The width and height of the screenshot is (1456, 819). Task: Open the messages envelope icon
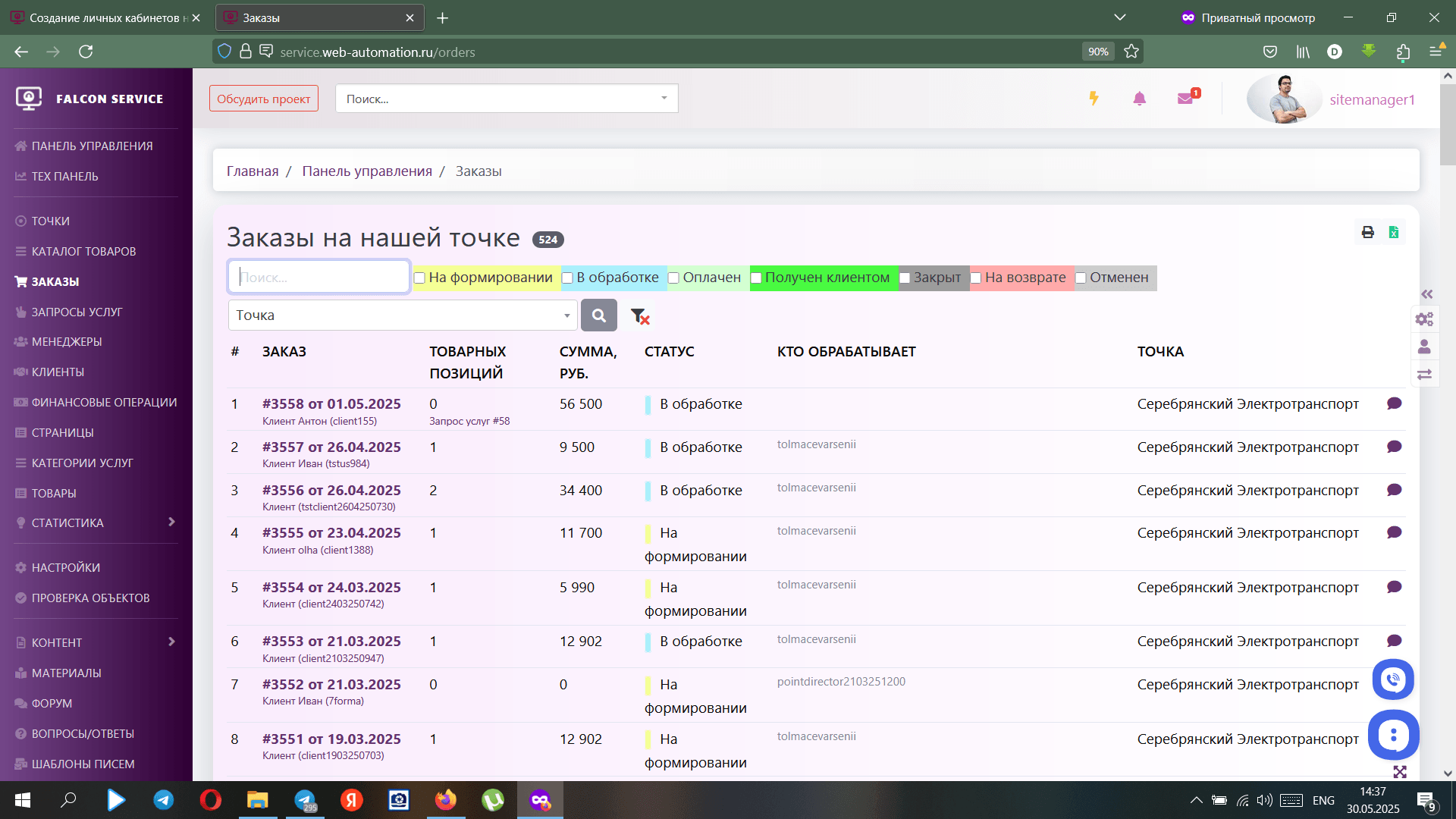point(1185,99)
